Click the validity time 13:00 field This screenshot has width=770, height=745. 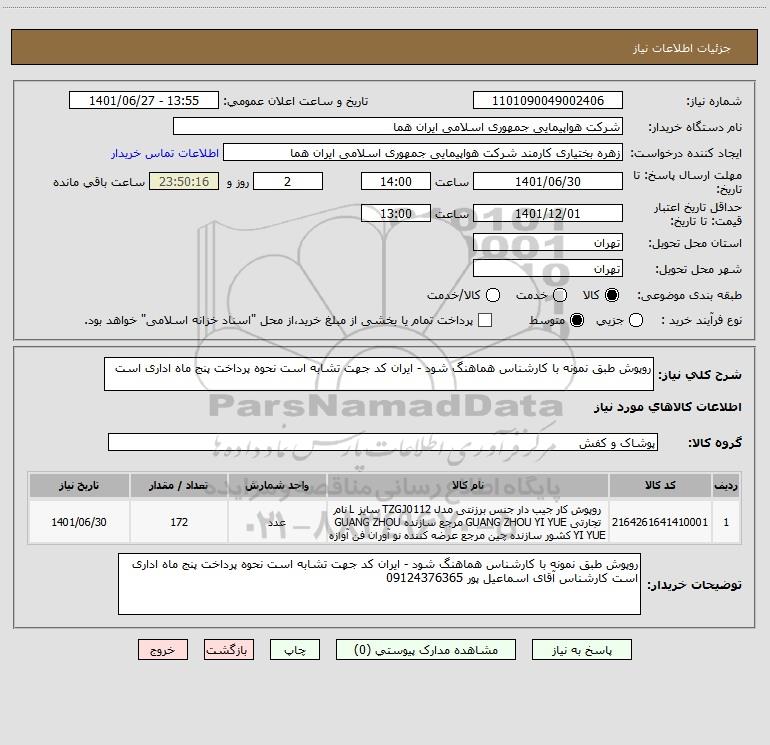[x=396, y=213]
